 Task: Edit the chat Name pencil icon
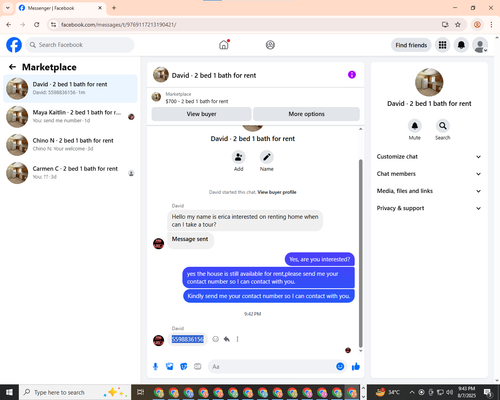pos(267,157)
